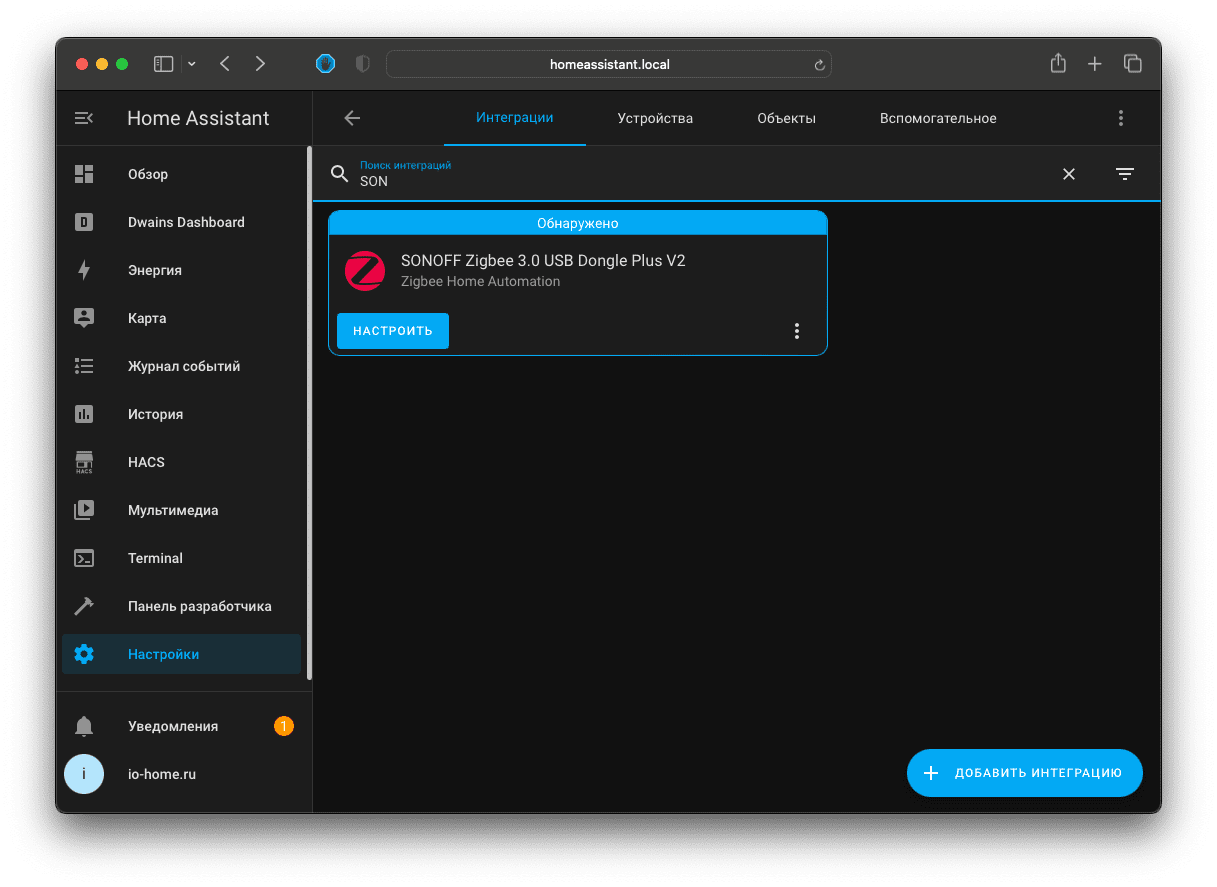Collapse the Home Assistant sidebar menu

pos(84,118)
